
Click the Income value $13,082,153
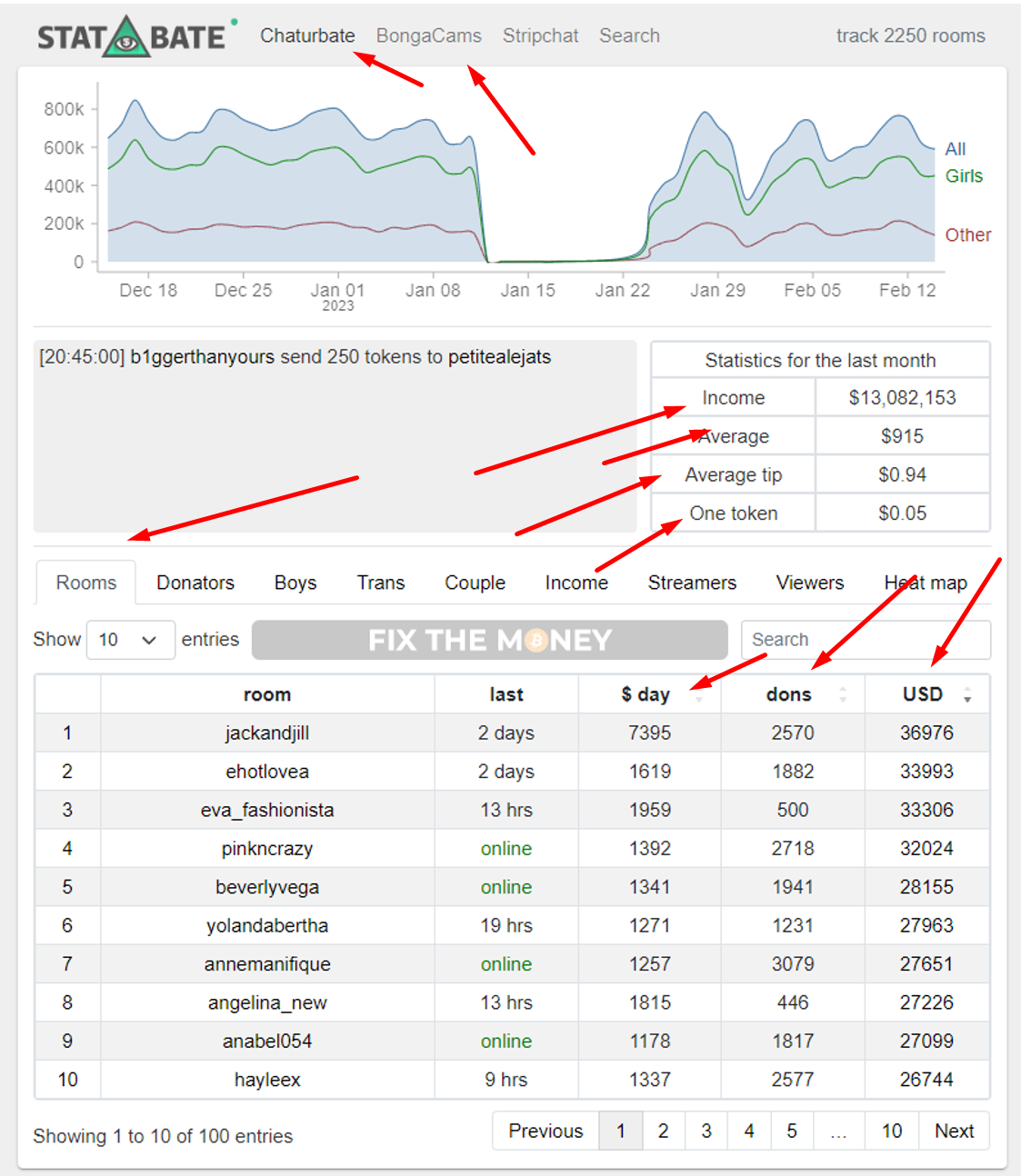click(902, 397)
